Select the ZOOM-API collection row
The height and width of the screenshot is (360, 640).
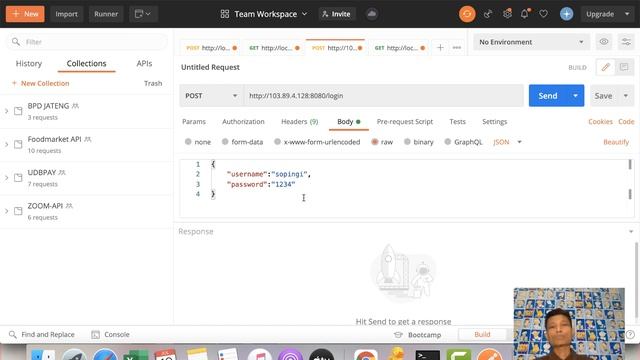[87, 211]
